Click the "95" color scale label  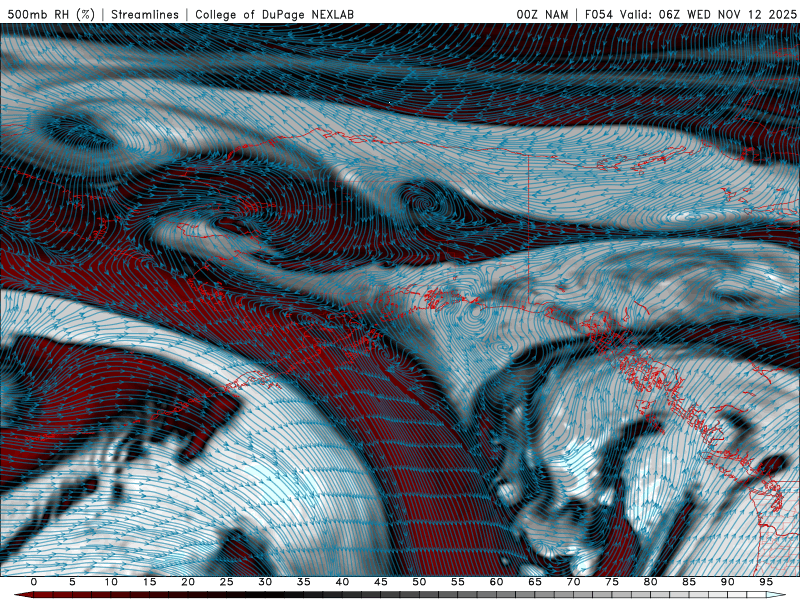[x=766, y=582]
